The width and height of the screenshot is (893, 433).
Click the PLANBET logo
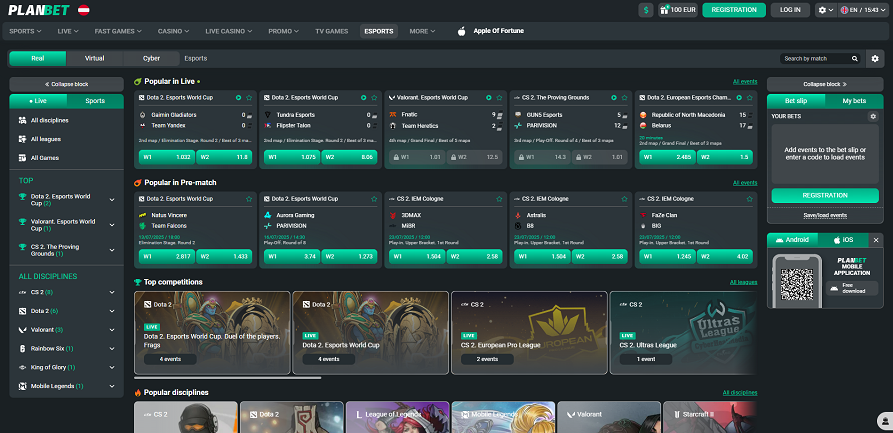(39, 10)
